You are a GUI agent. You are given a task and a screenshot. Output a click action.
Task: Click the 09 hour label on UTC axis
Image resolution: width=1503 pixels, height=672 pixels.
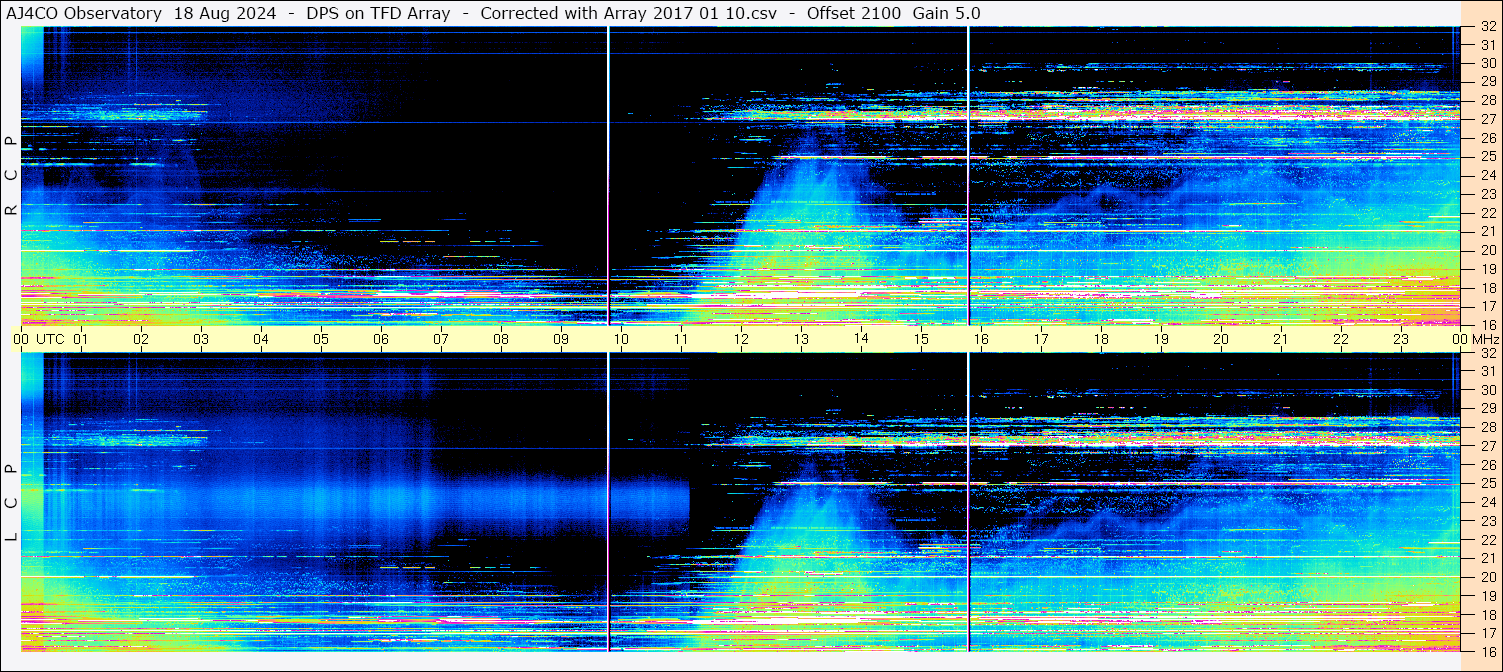(x=561, y=339)
